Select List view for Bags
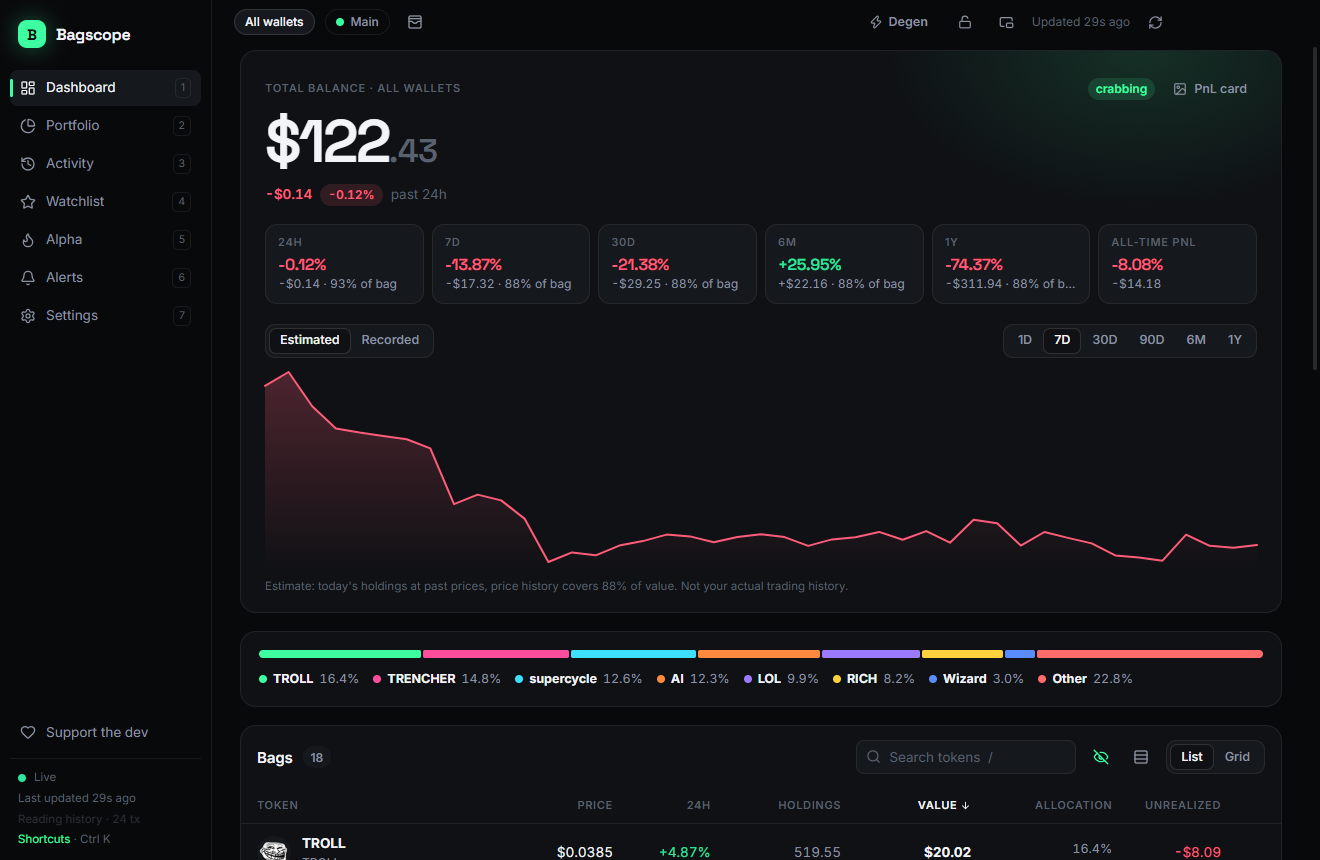 [1192, 757]
